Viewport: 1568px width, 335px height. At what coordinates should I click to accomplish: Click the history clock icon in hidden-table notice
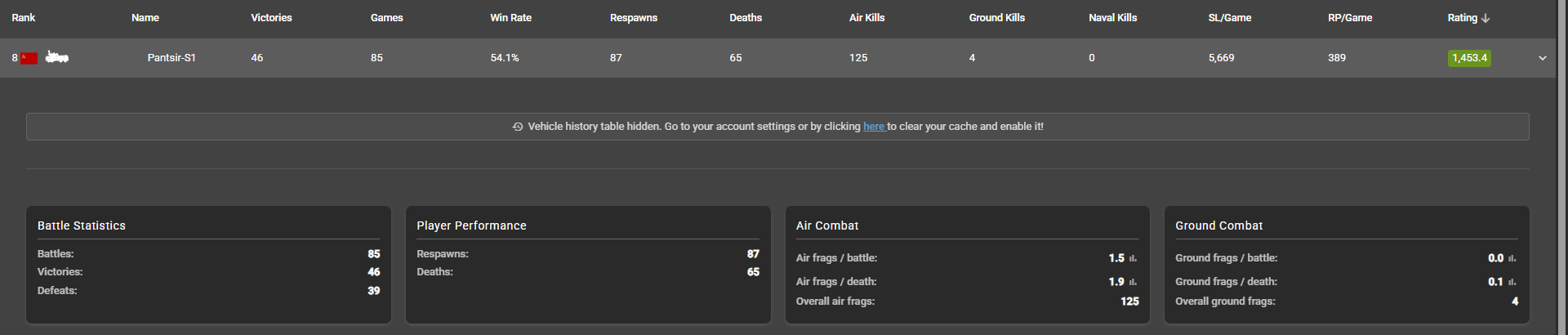(x=517, y=127)
